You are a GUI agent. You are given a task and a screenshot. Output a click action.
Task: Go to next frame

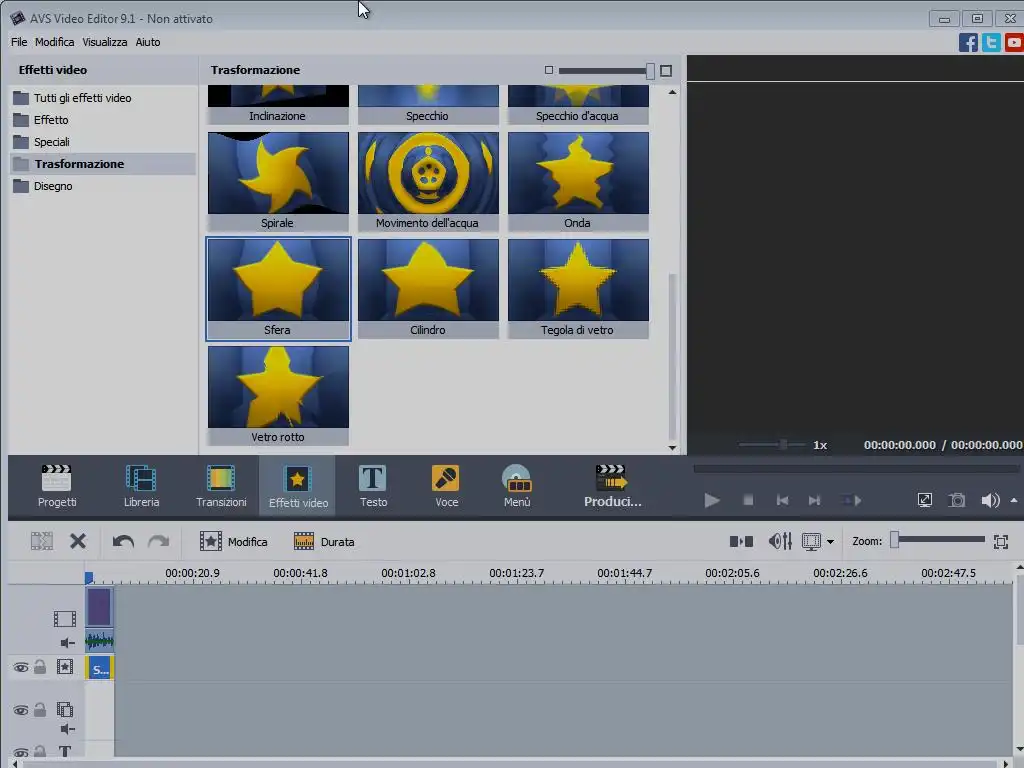point(814,500)
